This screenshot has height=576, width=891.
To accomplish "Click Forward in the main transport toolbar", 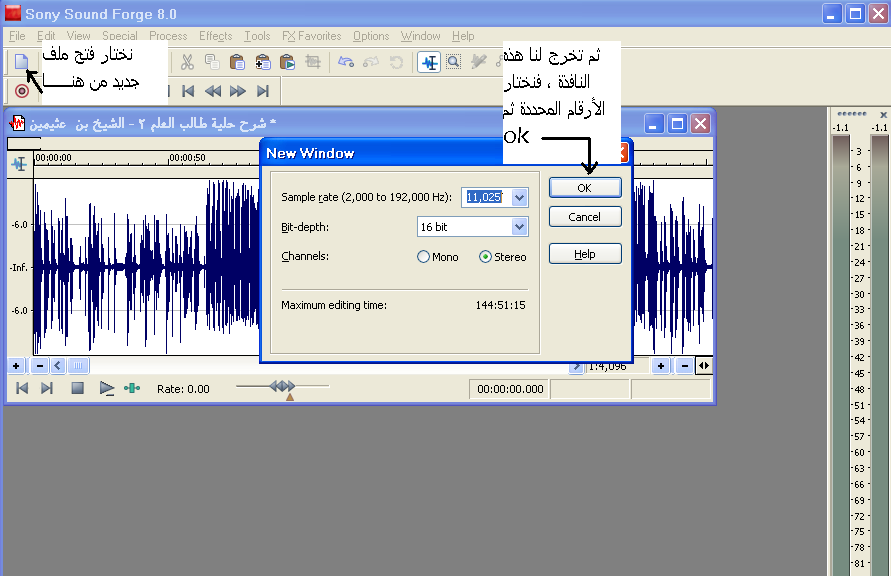I will (x=238, y=91).
